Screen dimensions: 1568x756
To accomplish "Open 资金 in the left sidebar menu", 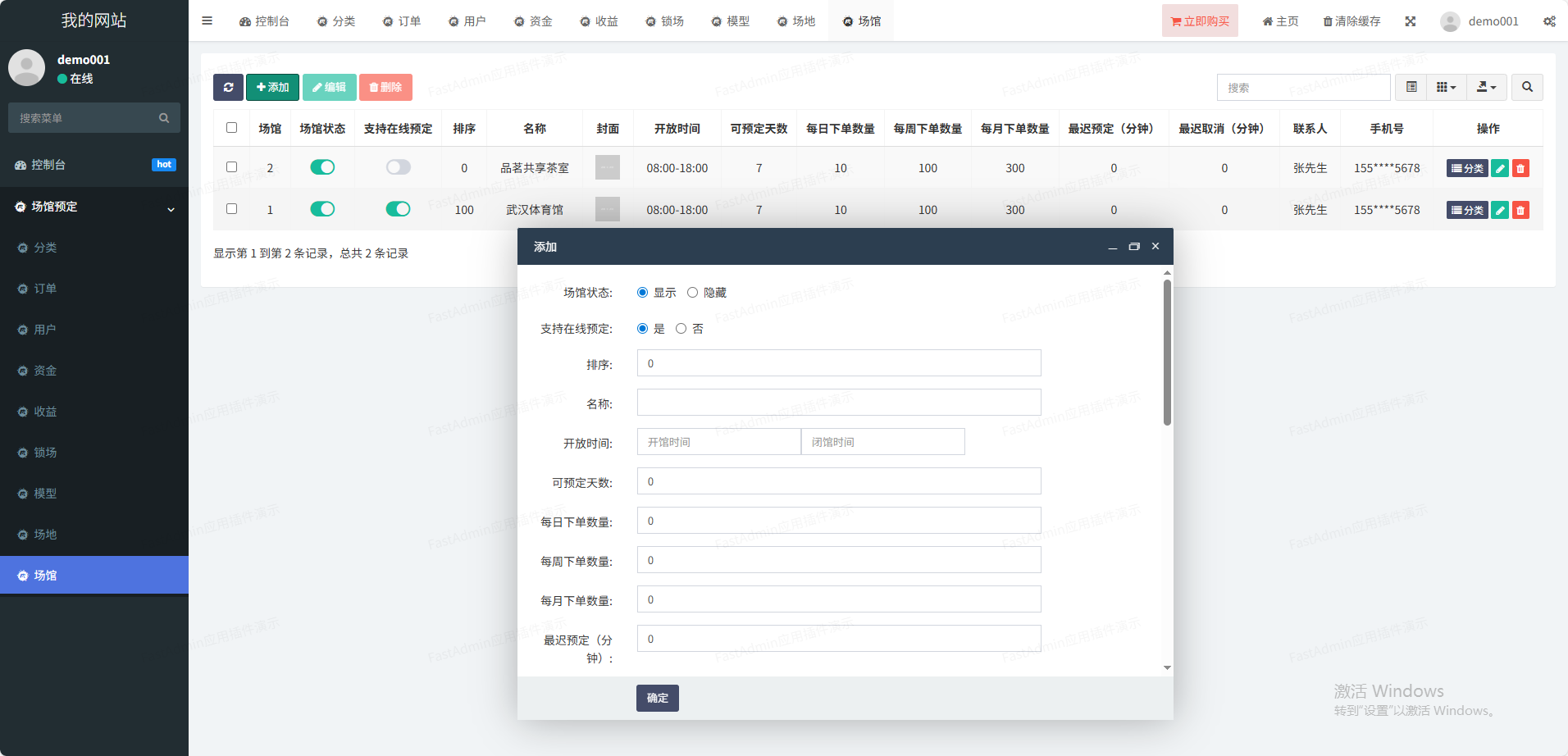I will [45, 371].
